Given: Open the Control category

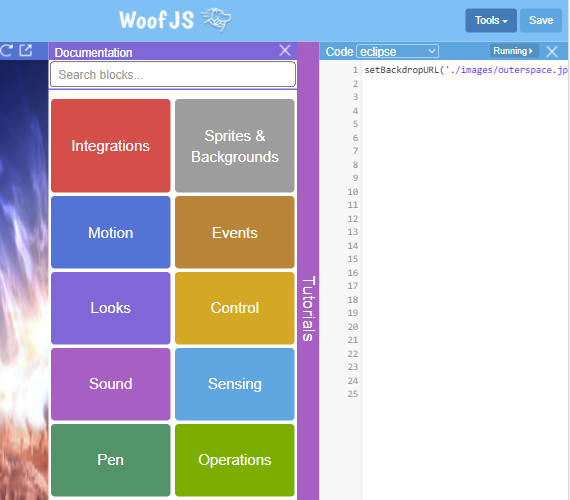Looking at the screenshot, I should (235, 308).
